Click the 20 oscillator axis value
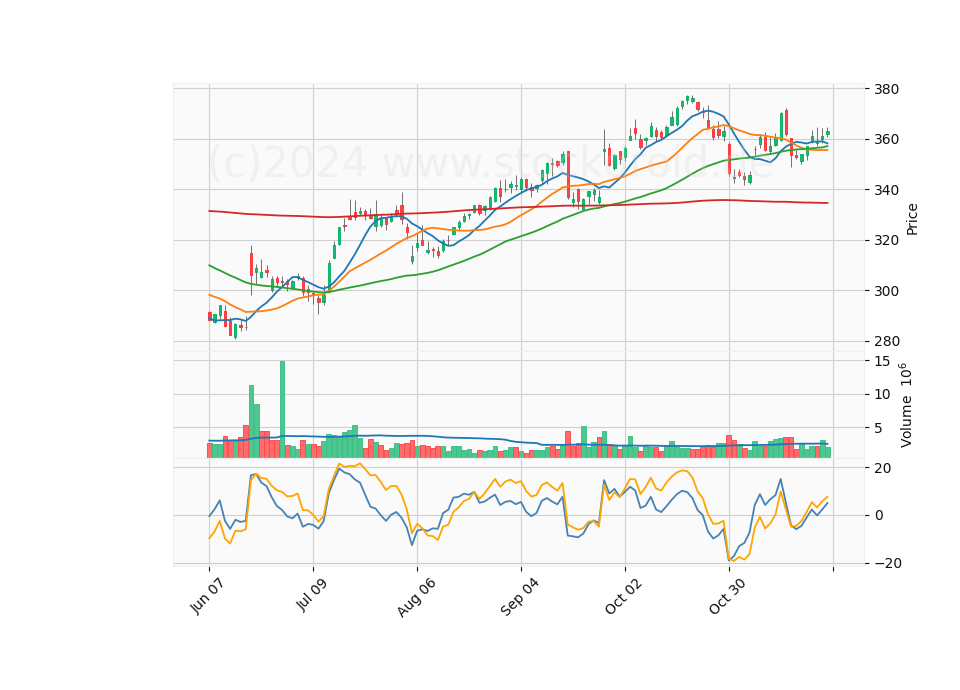The image size is (960, 690). pyautogui.click(x=883, y=468)
